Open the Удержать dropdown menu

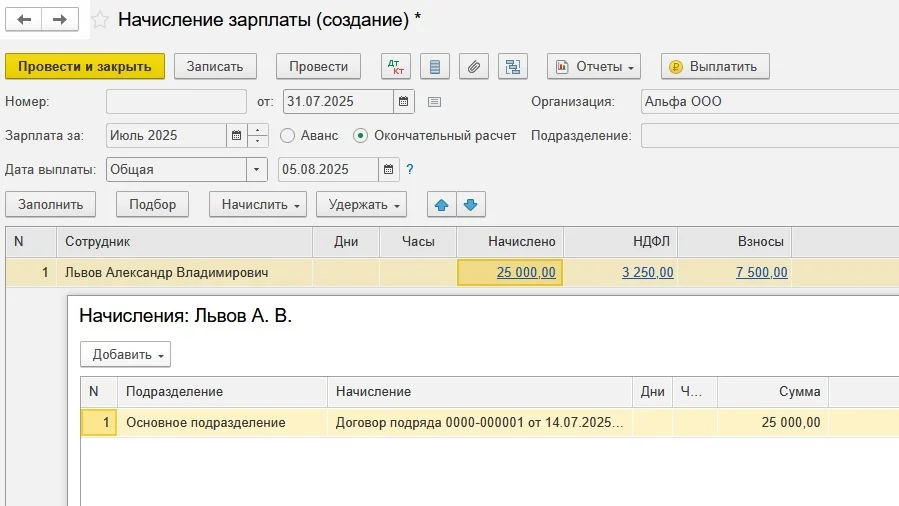pyautogui.click(x=361, y=205)
